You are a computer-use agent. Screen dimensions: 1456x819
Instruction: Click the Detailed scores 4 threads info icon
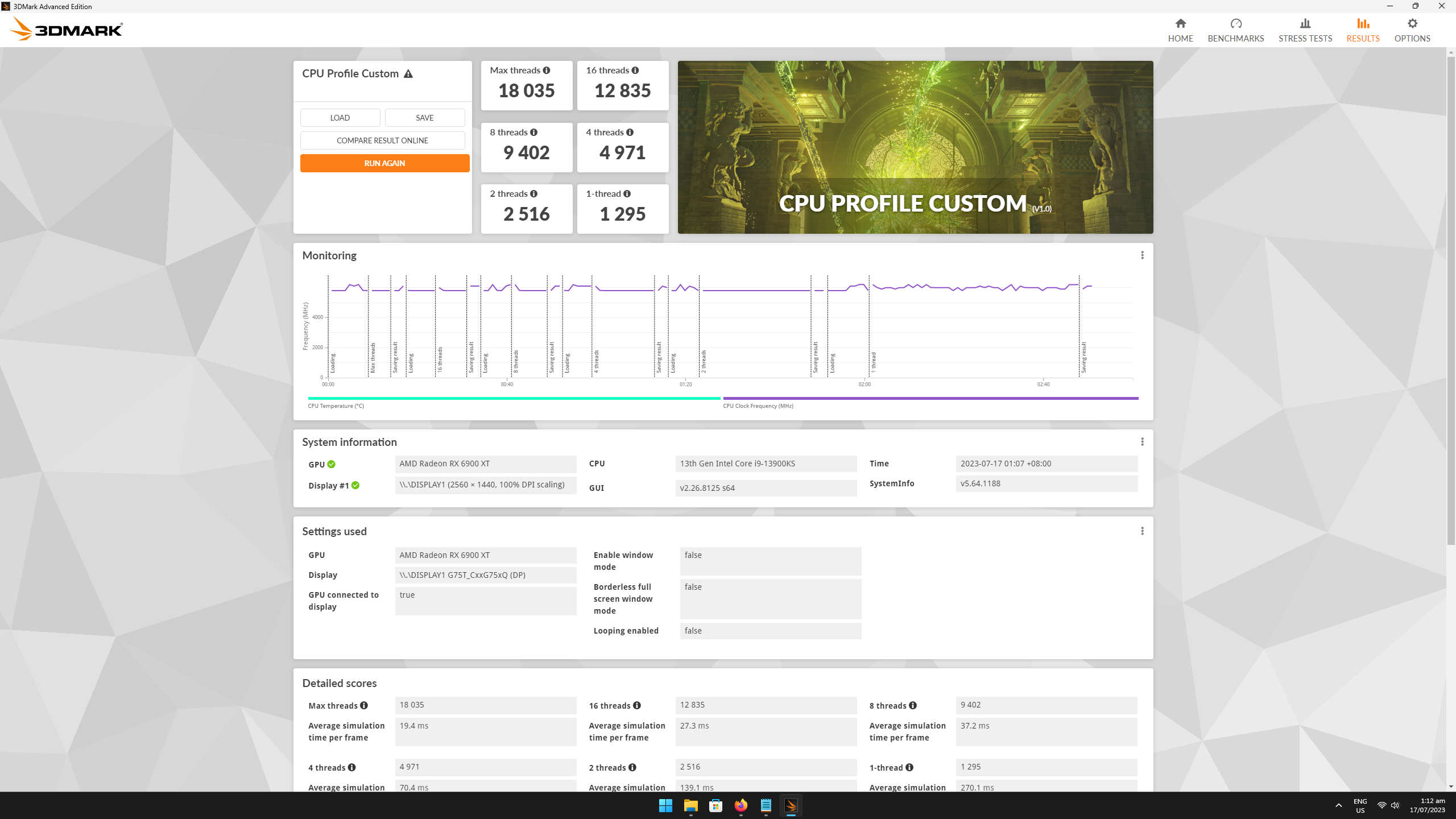(x=352, y=768)
